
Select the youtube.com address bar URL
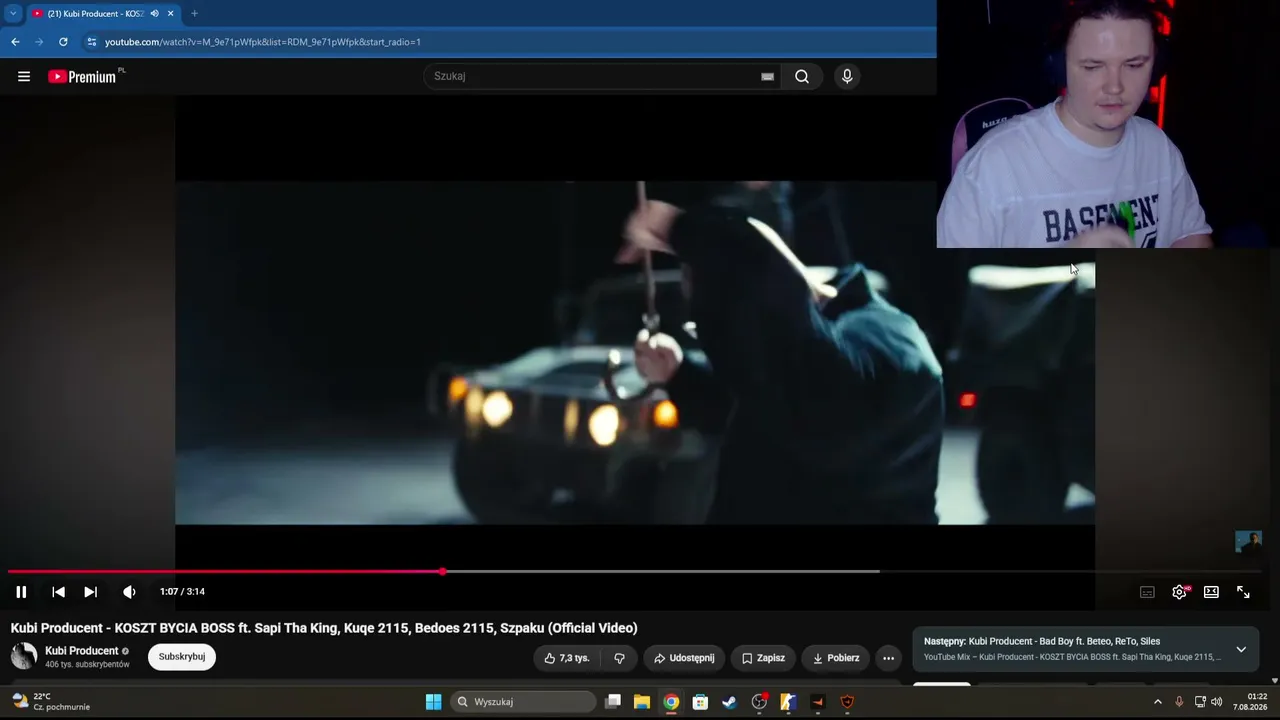click(263, 42)
